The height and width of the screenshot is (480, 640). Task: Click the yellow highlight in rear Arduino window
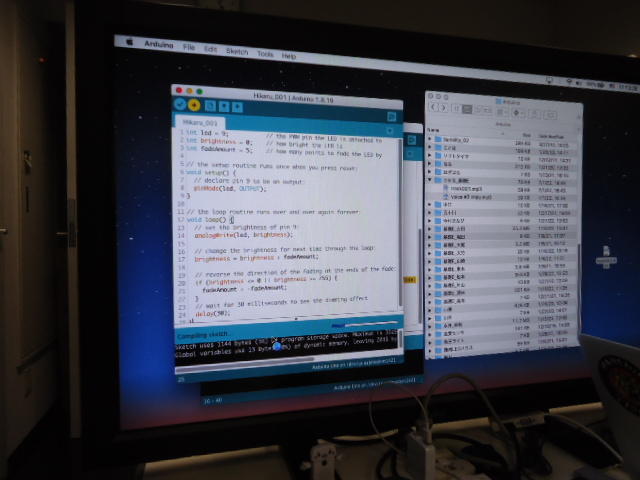point(409,280)
